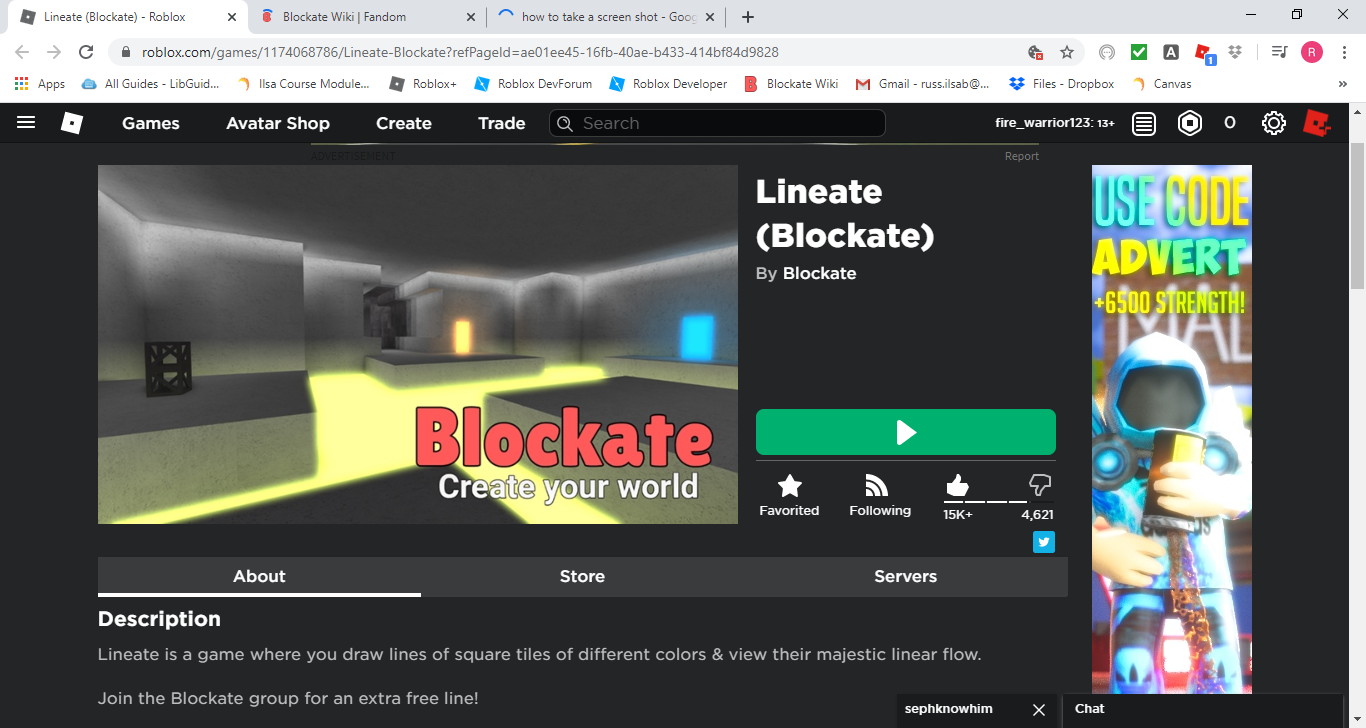The image size is (1366, 728).
Task: Click the Favorited star icon
Action: pyautogui.click(x=790, y=486)
